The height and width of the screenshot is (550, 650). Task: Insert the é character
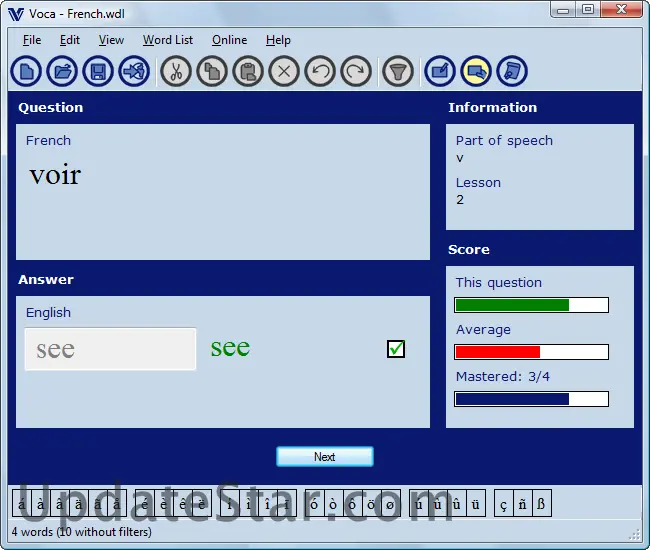145,503
